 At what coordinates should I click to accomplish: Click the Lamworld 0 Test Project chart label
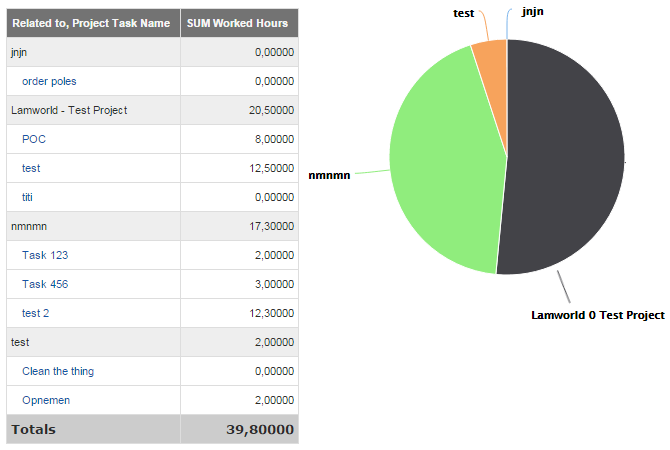pyautogui.click(x=597, y=315)
